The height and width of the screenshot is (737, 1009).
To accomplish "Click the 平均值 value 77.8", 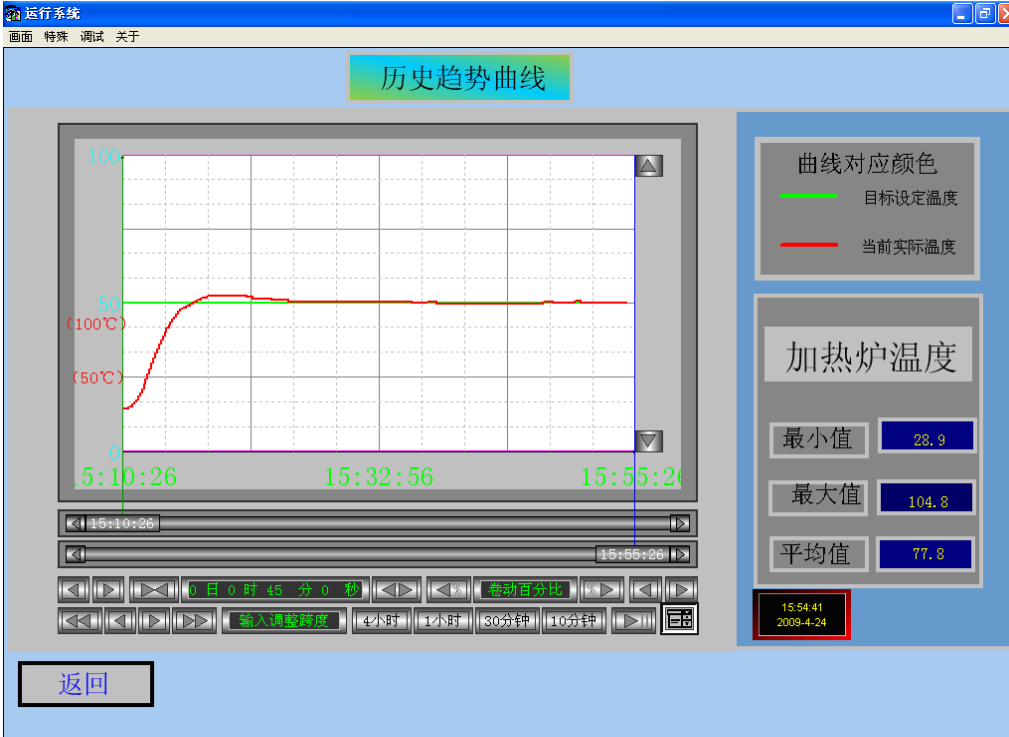I will [927, 554].
